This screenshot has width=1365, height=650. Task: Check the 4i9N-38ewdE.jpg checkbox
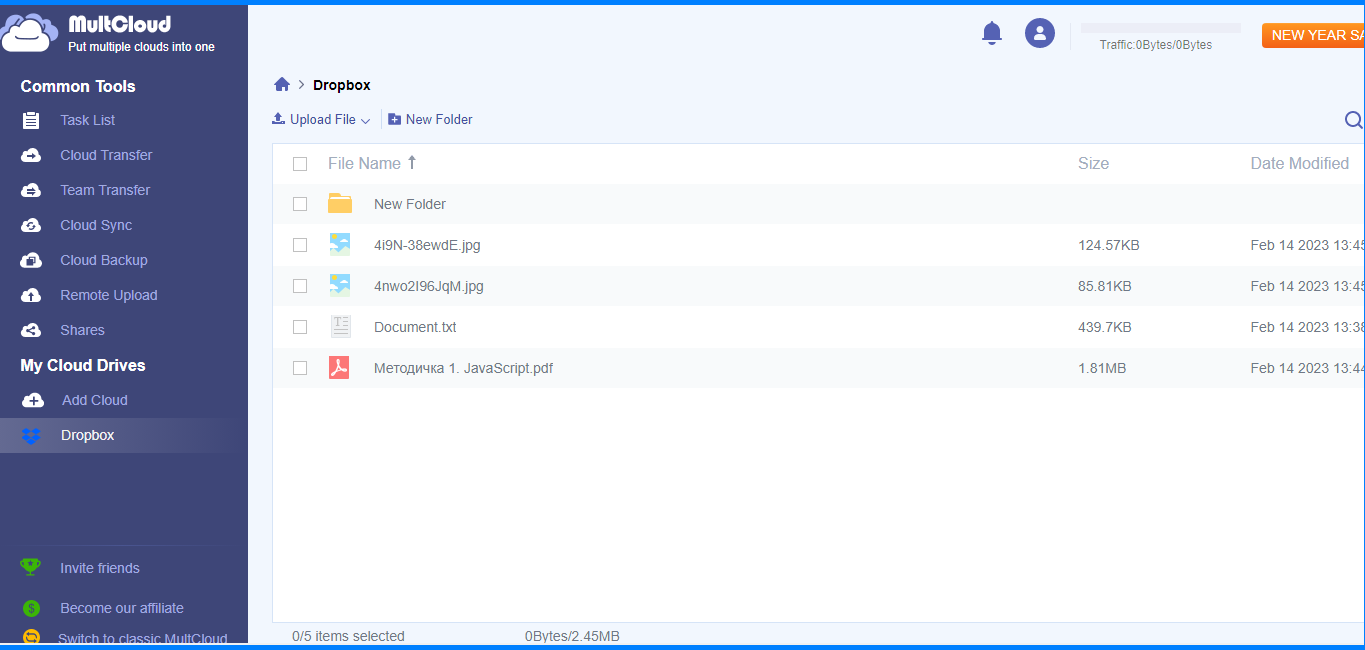[x=300, y=245]
